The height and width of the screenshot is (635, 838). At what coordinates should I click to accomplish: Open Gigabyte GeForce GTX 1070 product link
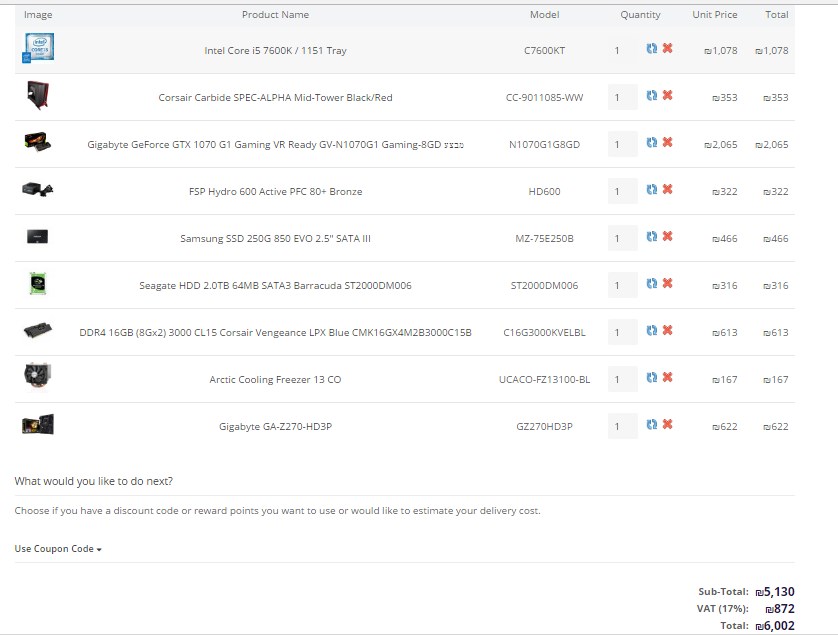coord(275,145)
